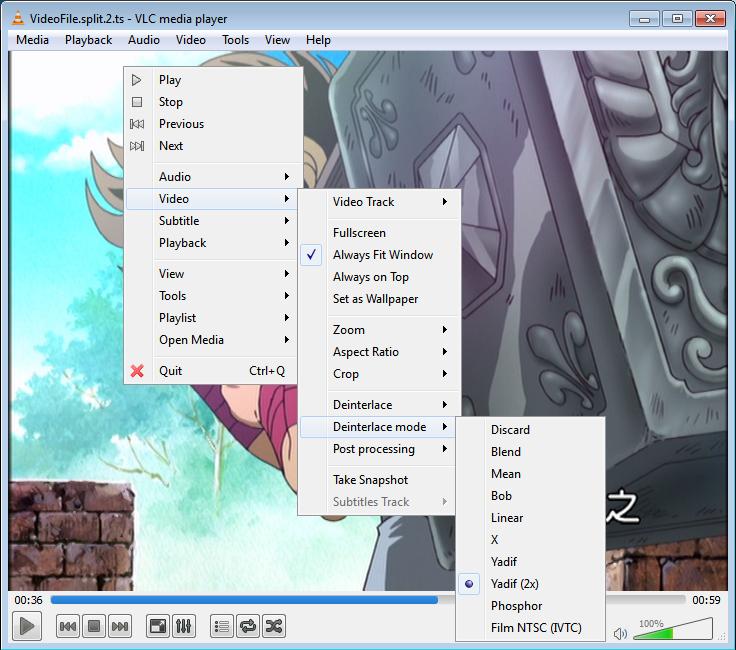Show the playlist via toolbar icon
The height and width of the screenshot is (650, 736).
[x=222, y=626]
